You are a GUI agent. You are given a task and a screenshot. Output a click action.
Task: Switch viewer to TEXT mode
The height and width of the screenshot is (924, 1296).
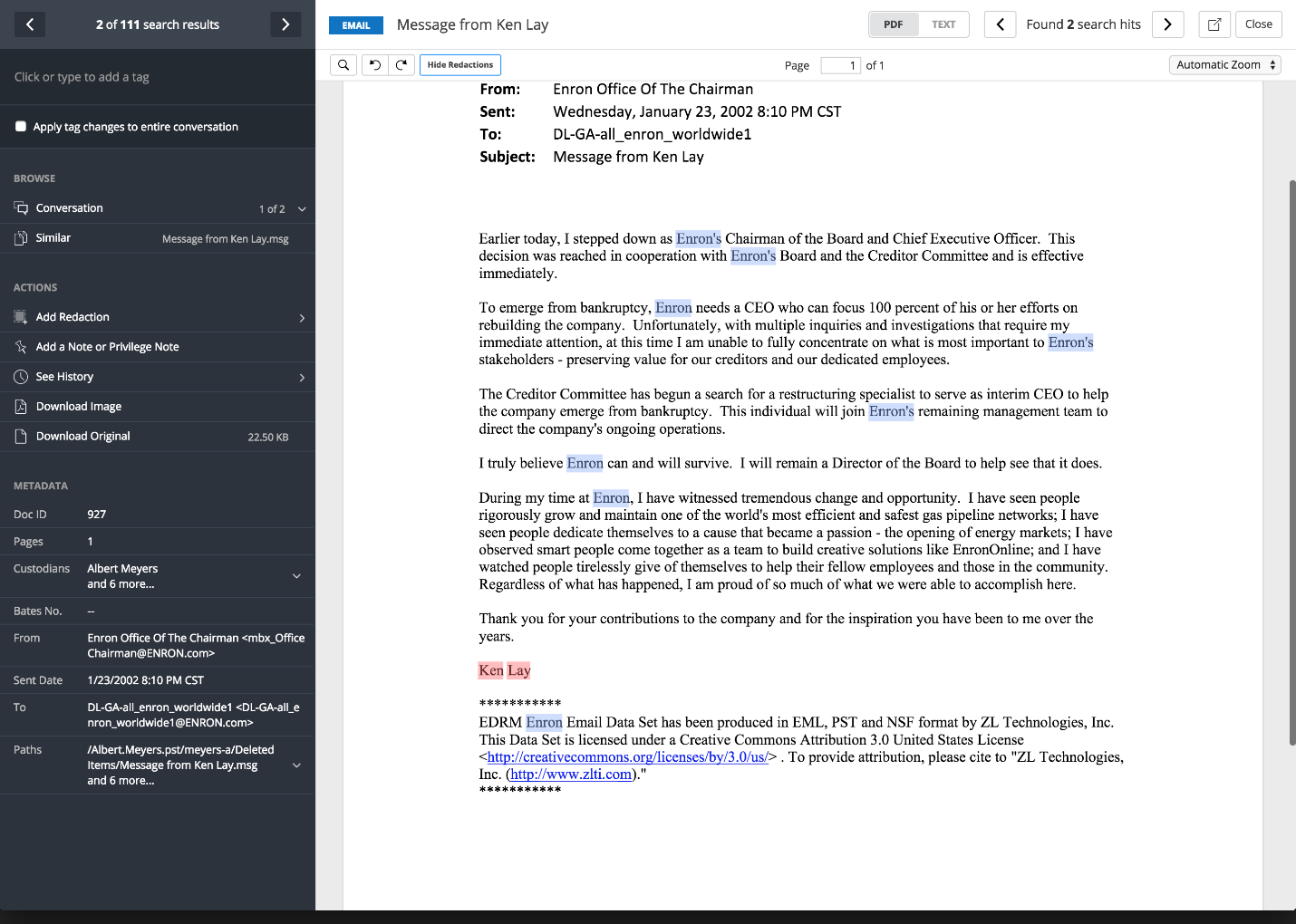tap(943, 24)
